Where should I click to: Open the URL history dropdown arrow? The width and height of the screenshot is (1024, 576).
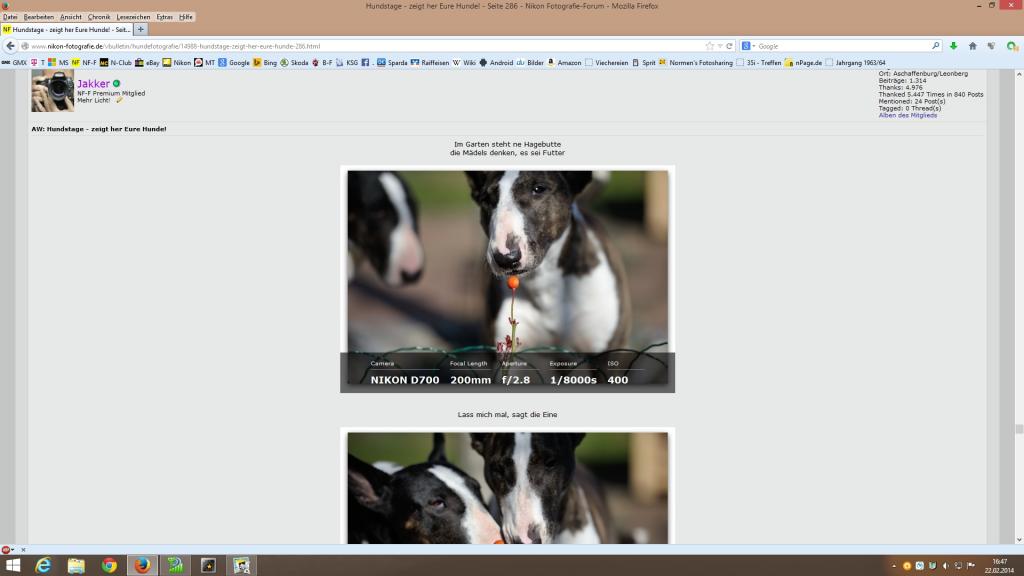click(720, 46)
